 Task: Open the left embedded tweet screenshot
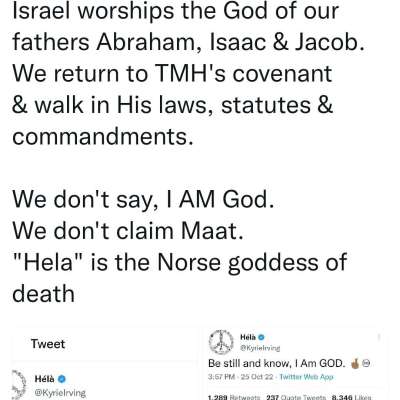(103, 363)
